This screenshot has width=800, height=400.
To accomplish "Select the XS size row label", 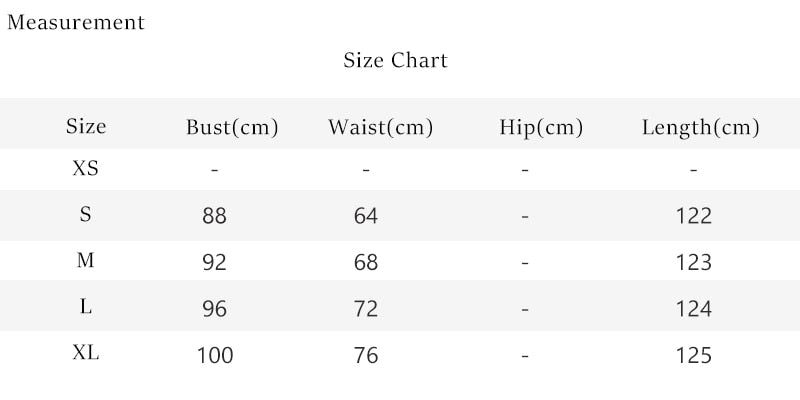I will coord(85,168).
